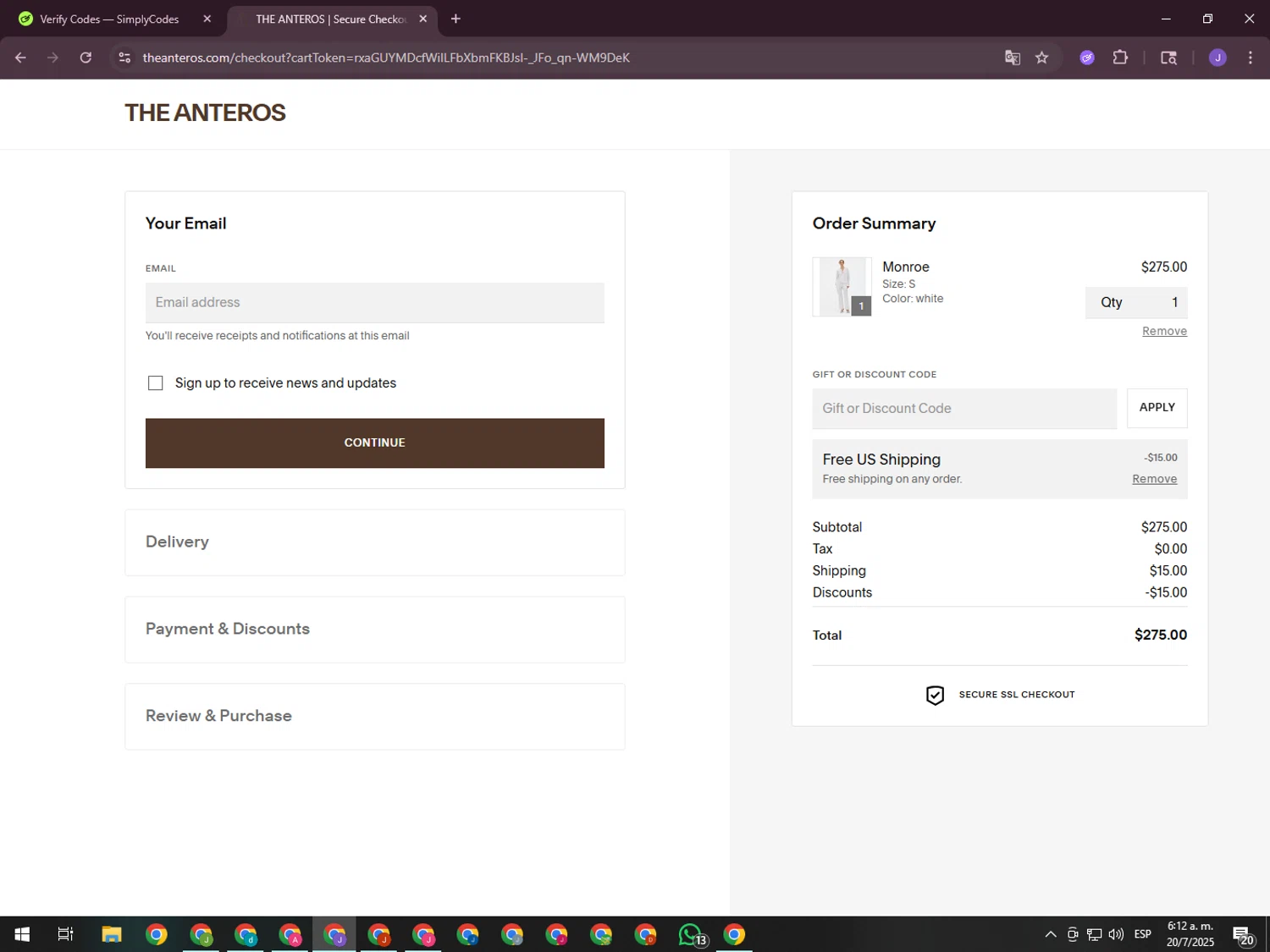This screenshot has height=952, width=1270.
Task: Open site information icon in address bar
Action: click(124, 58)
